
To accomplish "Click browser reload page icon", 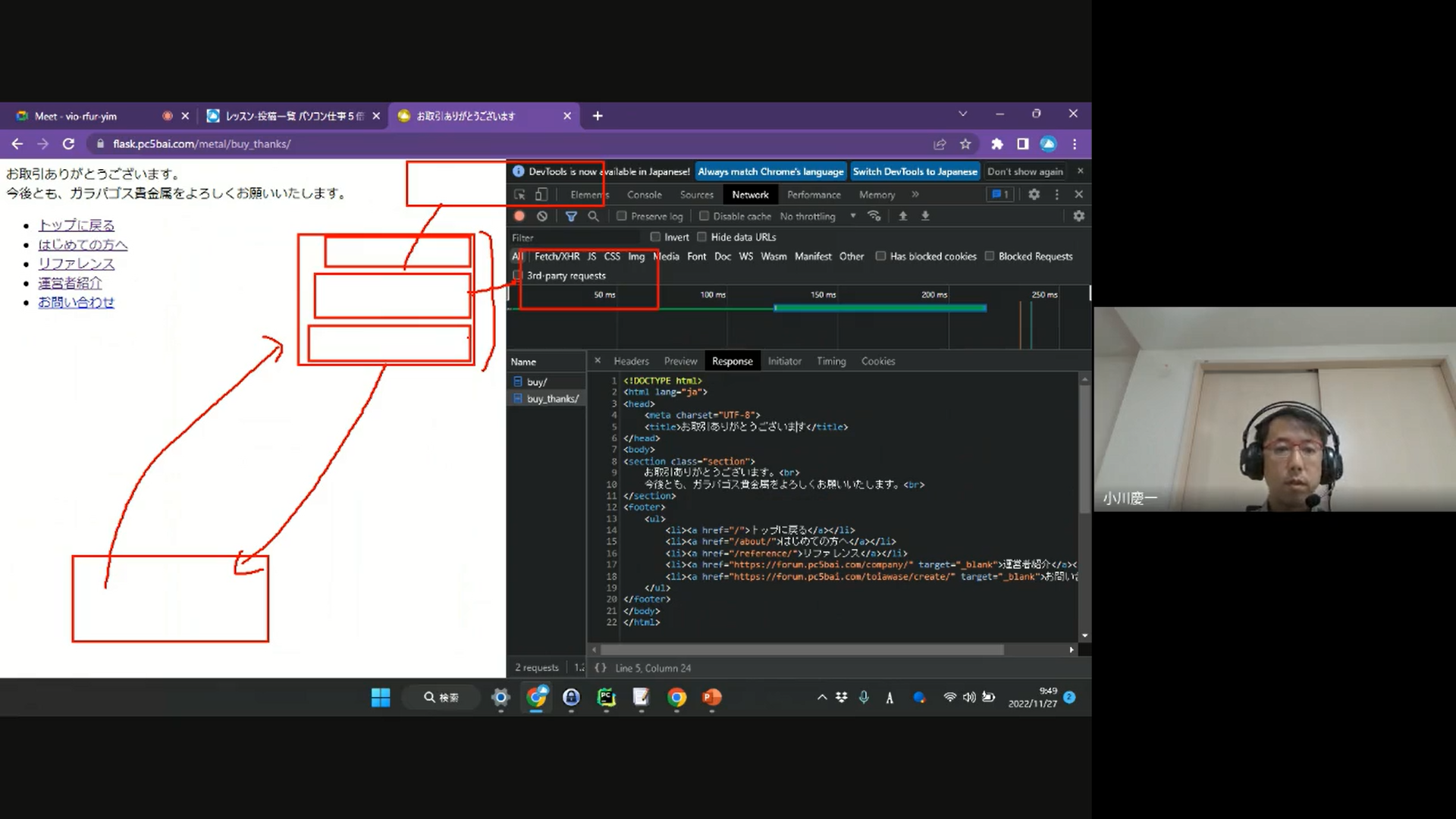I will [x=68, y=144].
